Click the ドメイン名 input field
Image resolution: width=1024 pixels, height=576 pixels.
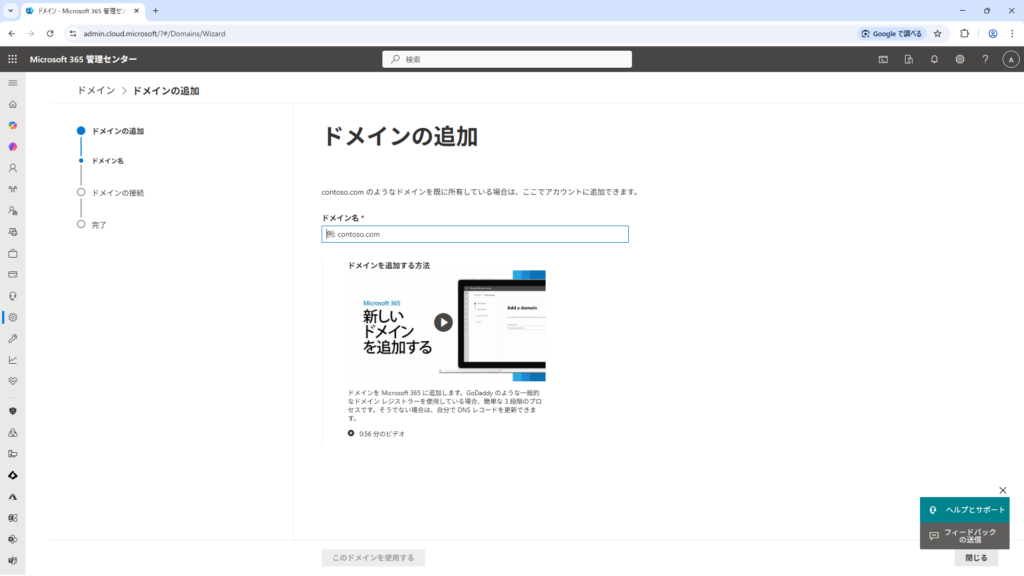[x=475, y=234]
